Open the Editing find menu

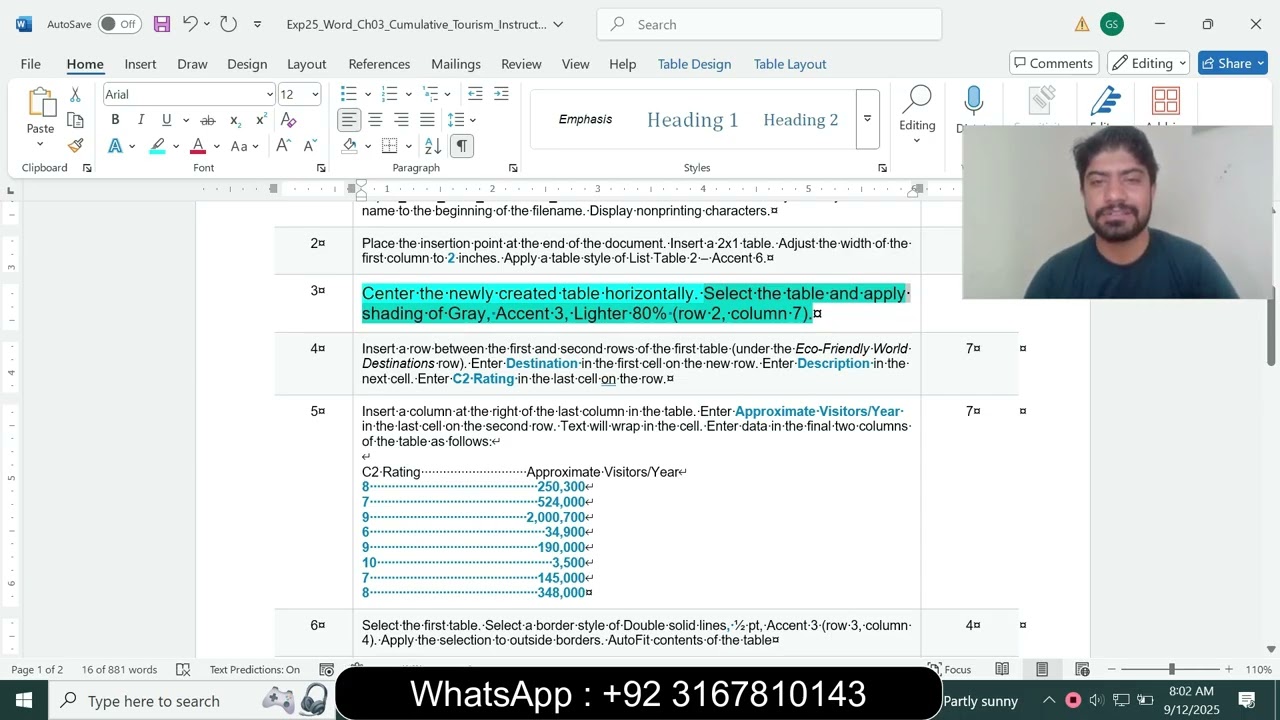(917, 115)
